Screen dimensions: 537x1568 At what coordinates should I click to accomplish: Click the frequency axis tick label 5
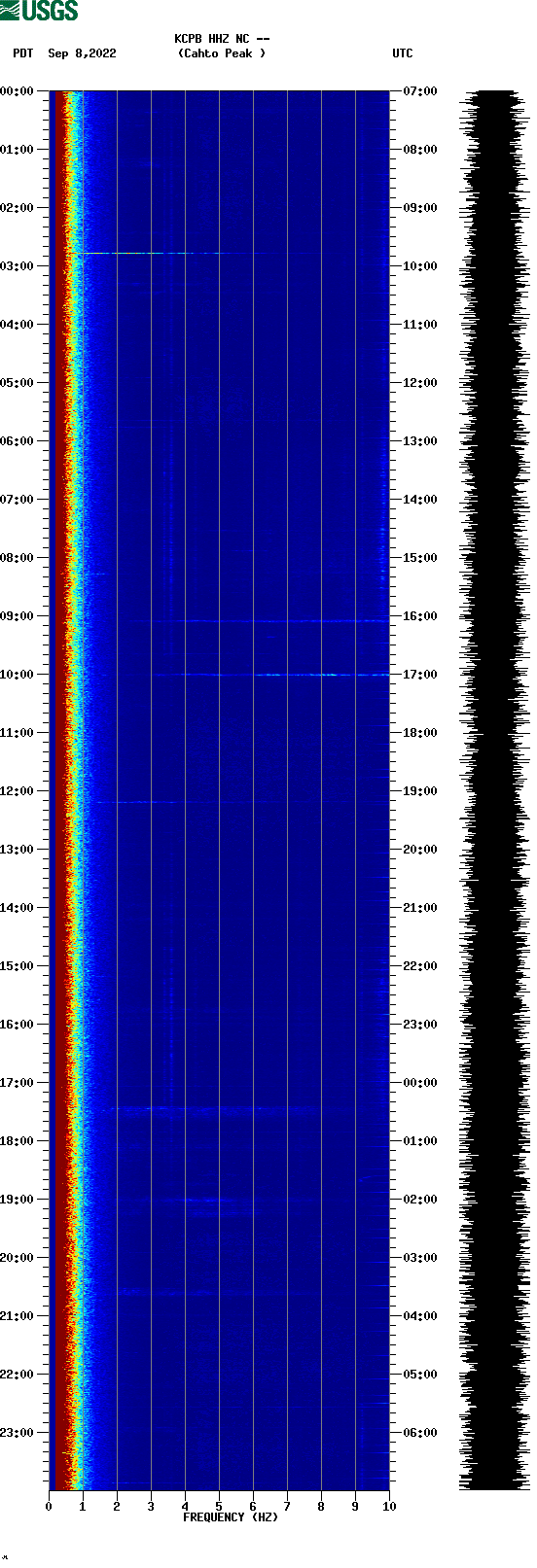[x=219, y=1507]
